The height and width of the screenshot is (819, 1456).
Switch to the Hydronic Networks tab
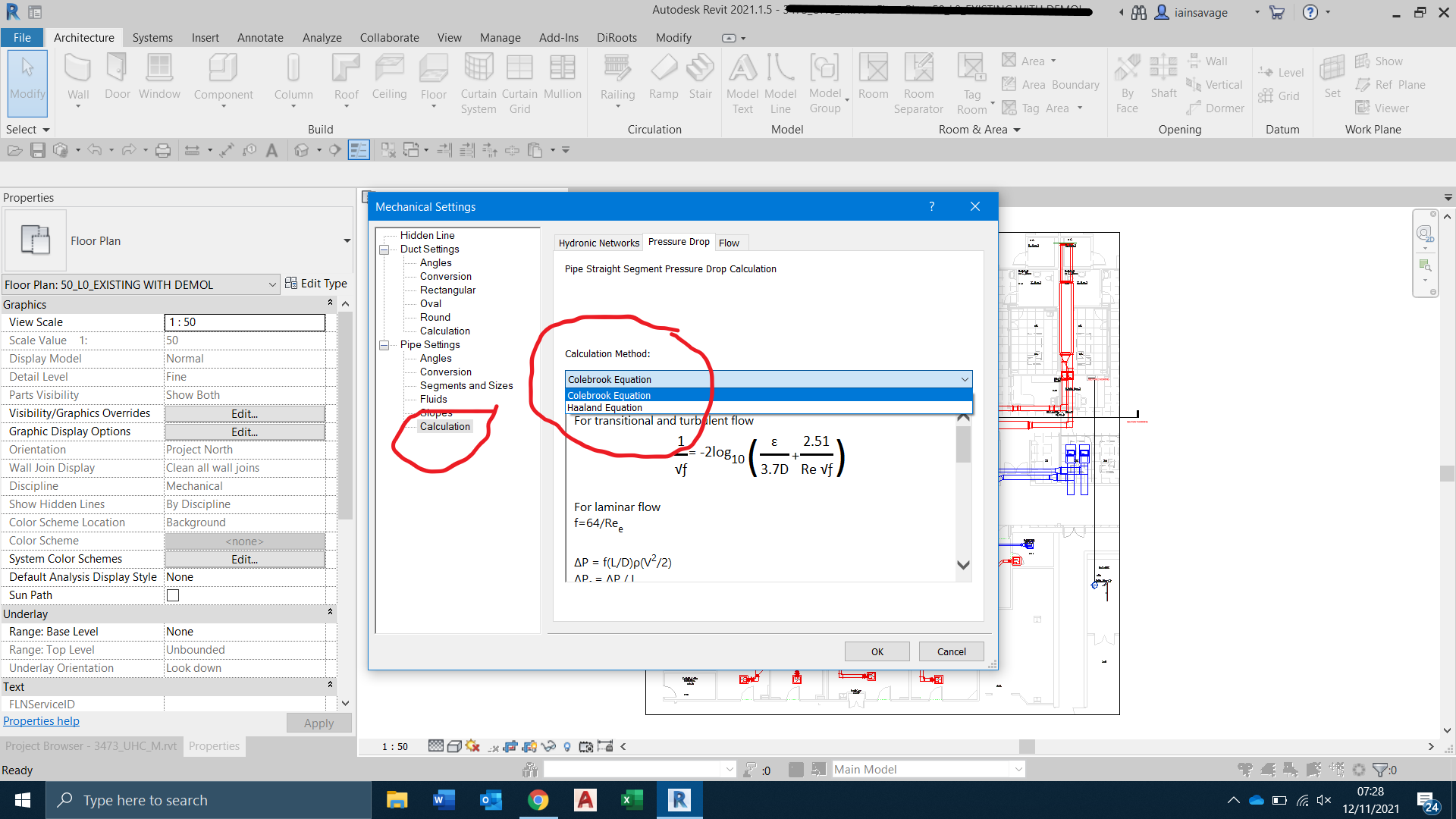[598, 243]
